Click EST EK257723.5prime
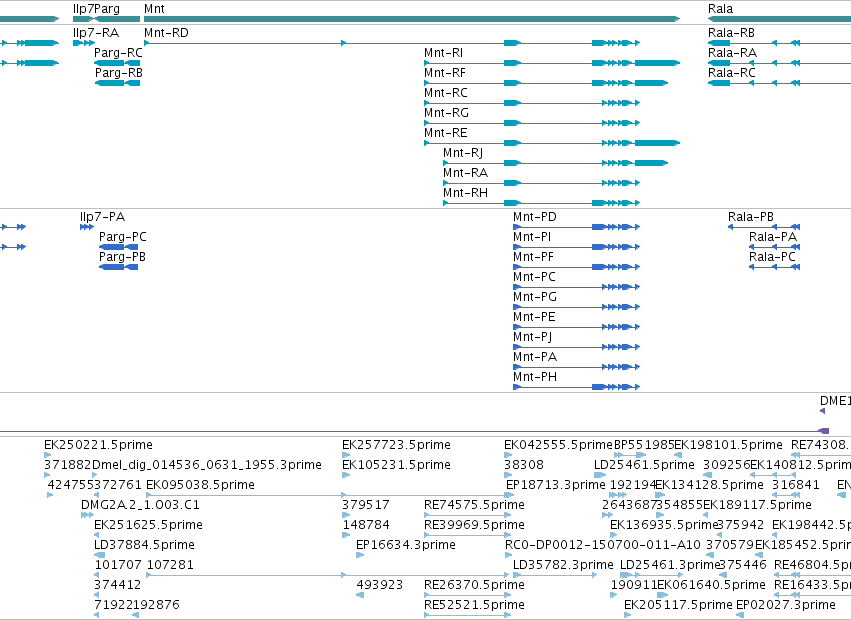This screenshot has height=620, width=851. tap(396, 445)
